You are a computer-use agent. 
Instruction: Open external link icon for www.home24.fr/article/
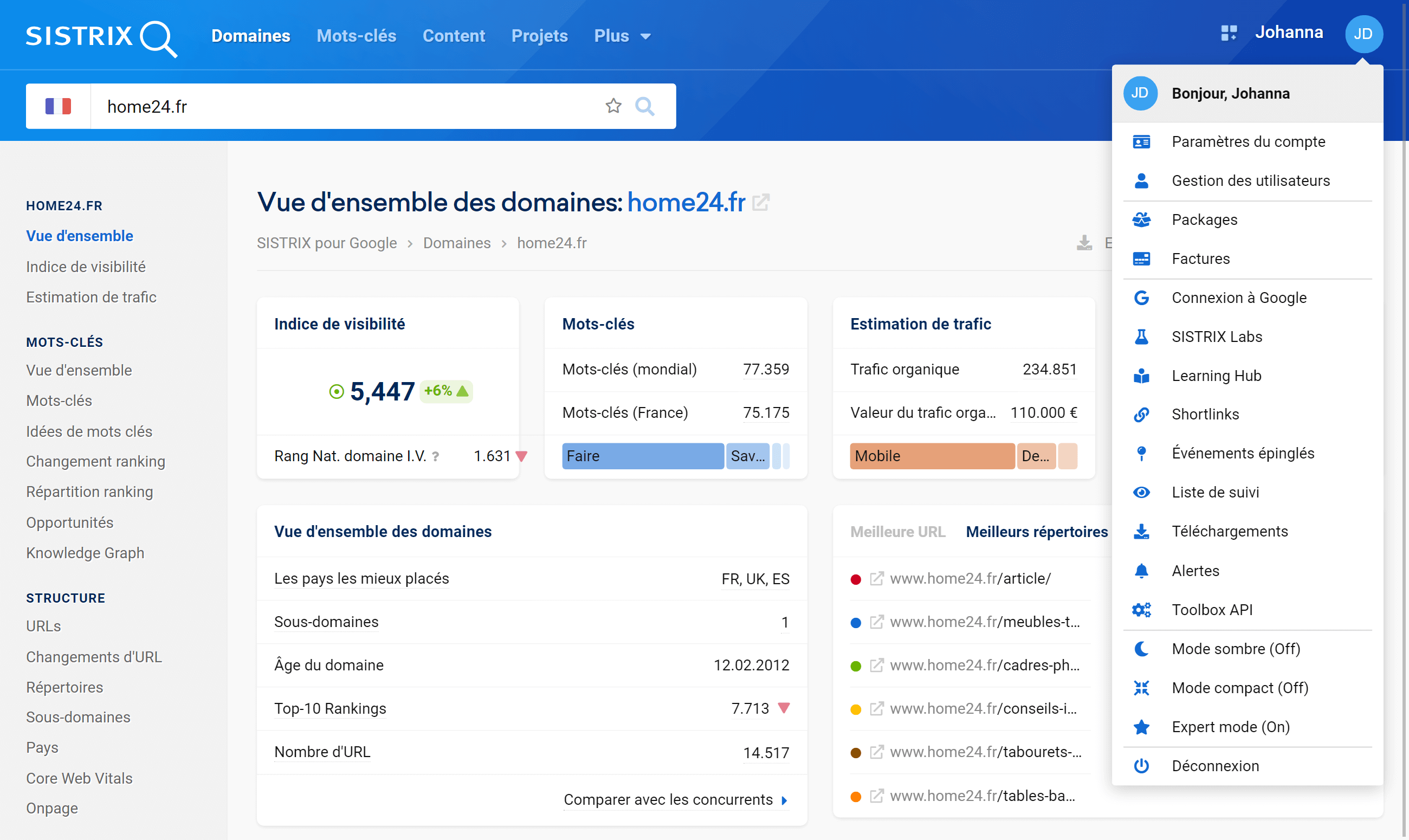click(876, 578)
